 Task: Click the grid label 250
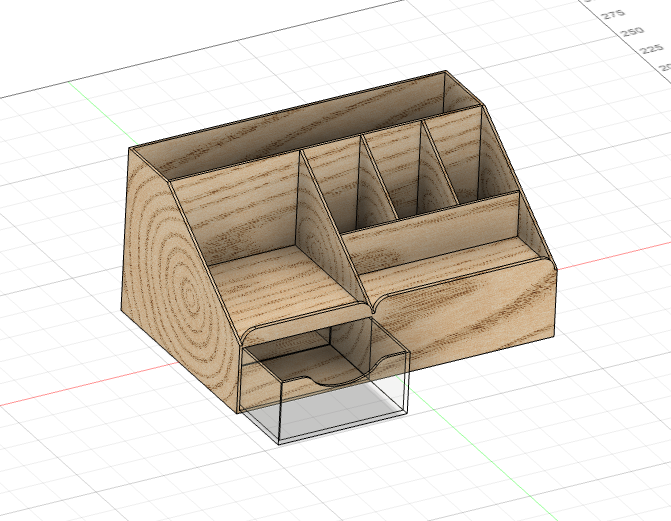click(632, 31)
